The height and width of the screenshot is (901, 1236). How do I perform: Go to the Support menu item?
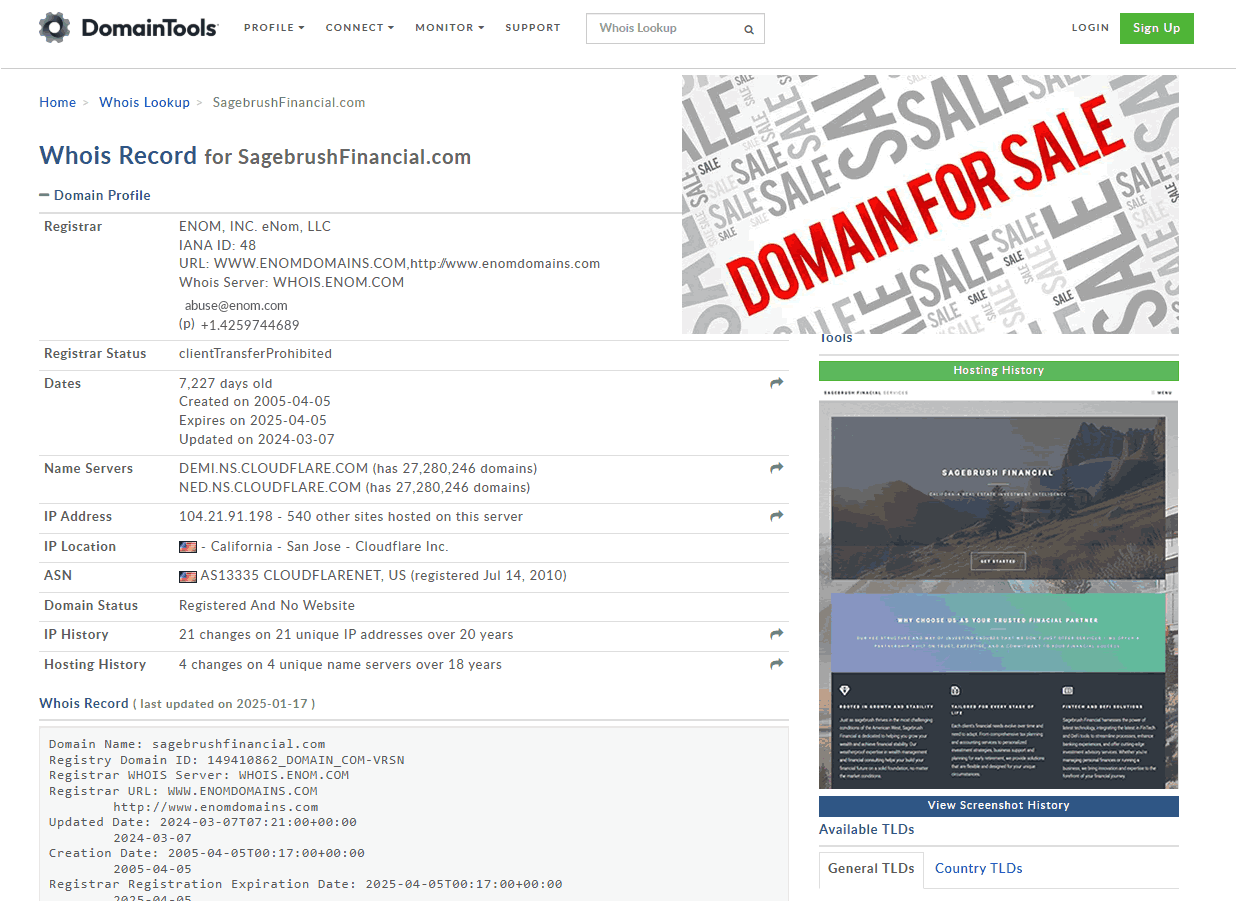point(532,28)
